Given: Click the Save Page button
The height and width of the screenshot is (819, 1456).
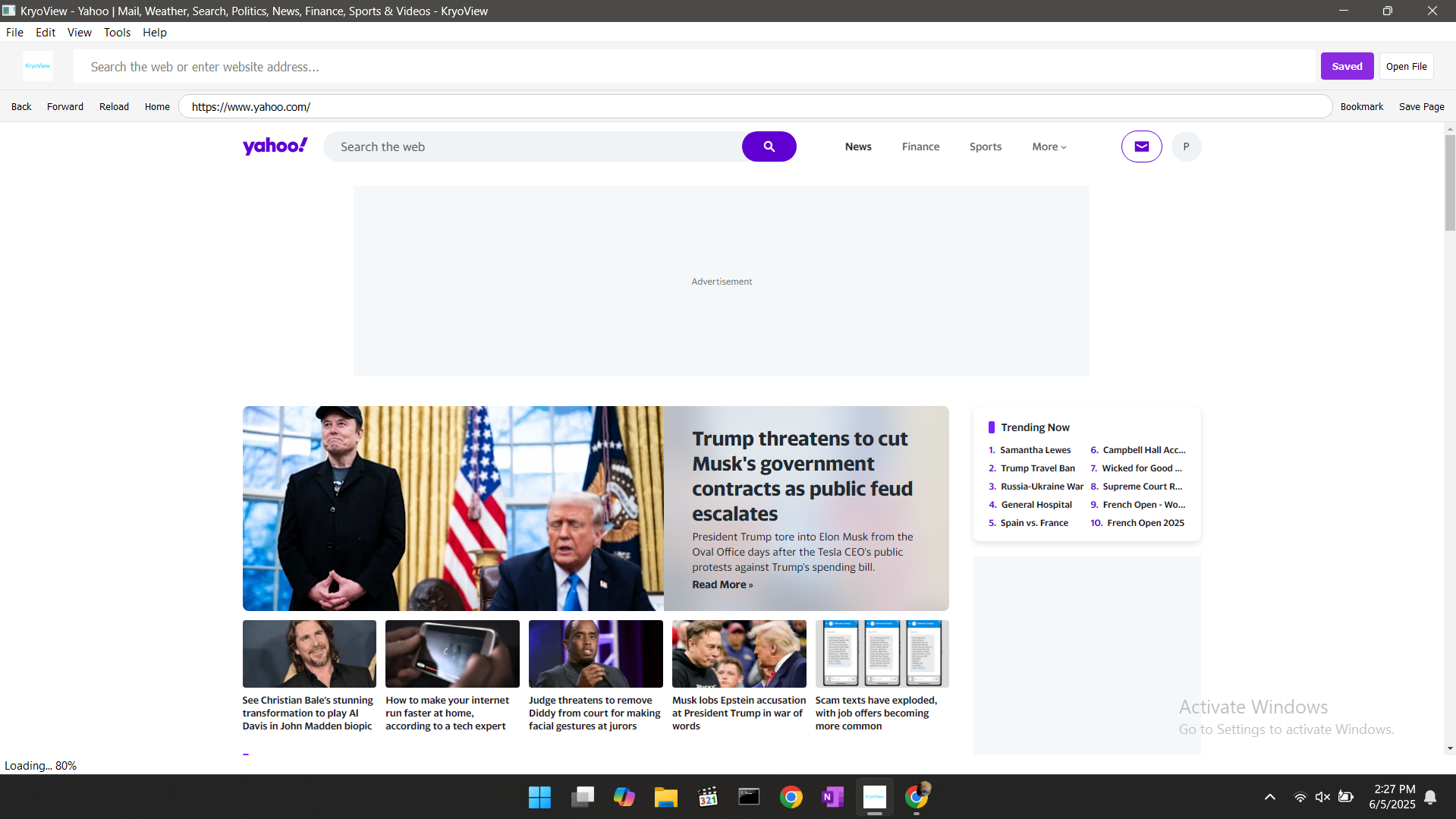Looking at the screenshot, I should click(x=1421, y=106).
